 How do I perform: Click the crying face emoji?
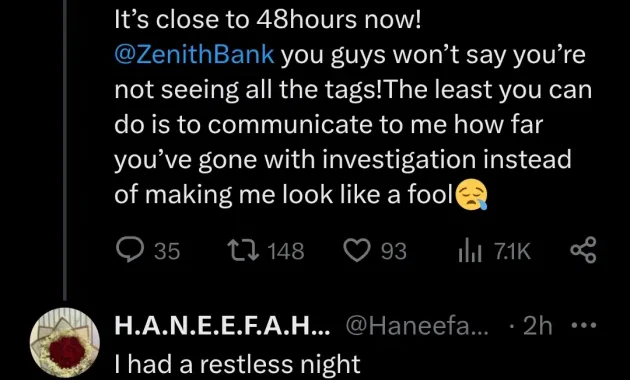click(472, 195)
